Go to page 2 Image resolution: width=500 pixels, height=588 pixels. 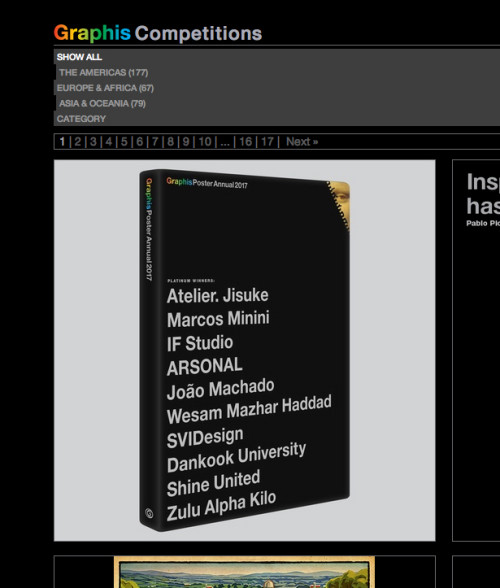pos(78,142)
